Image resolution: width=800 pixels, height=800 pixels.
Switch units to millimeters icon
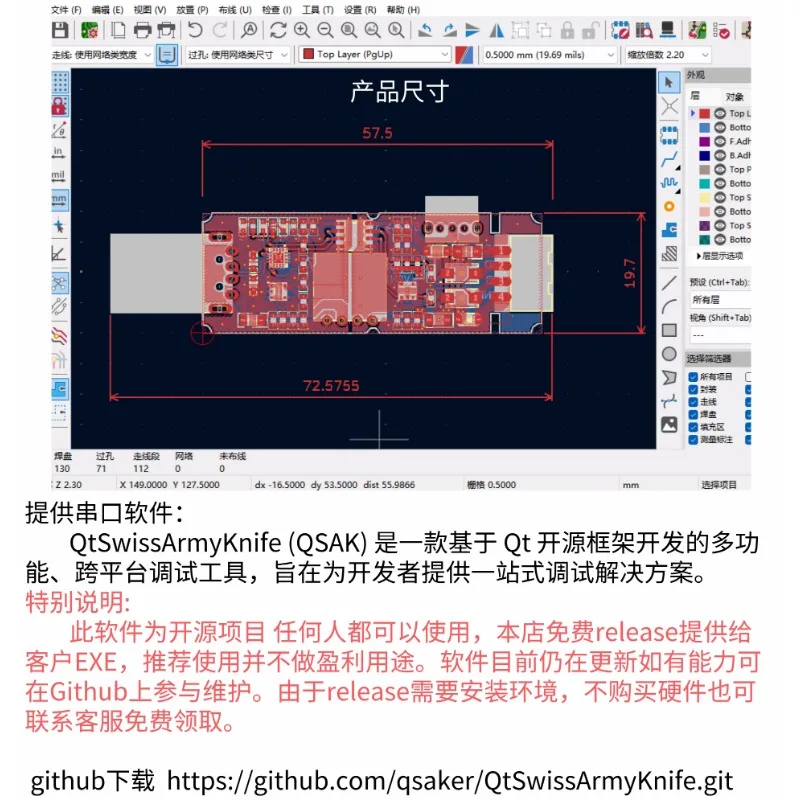(59, 199)
